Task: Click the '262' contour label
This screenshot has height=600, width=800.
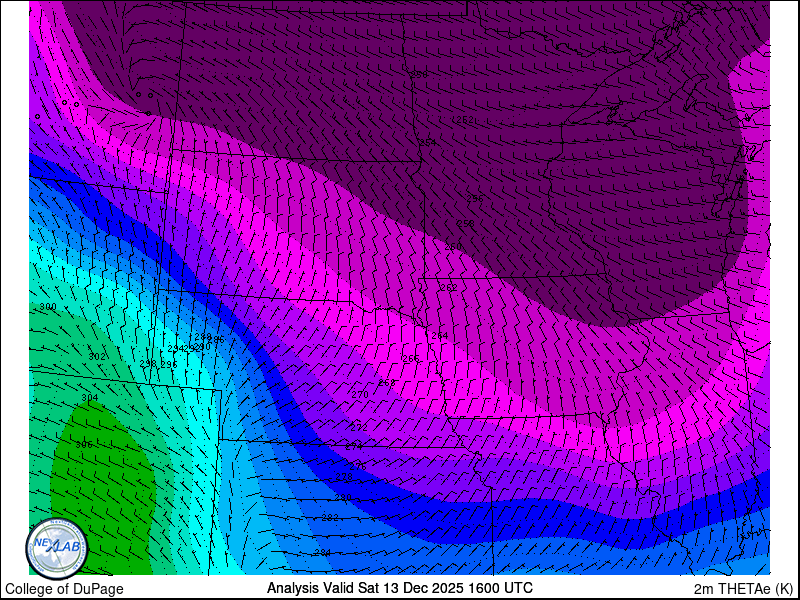Action: click(448, 288)
